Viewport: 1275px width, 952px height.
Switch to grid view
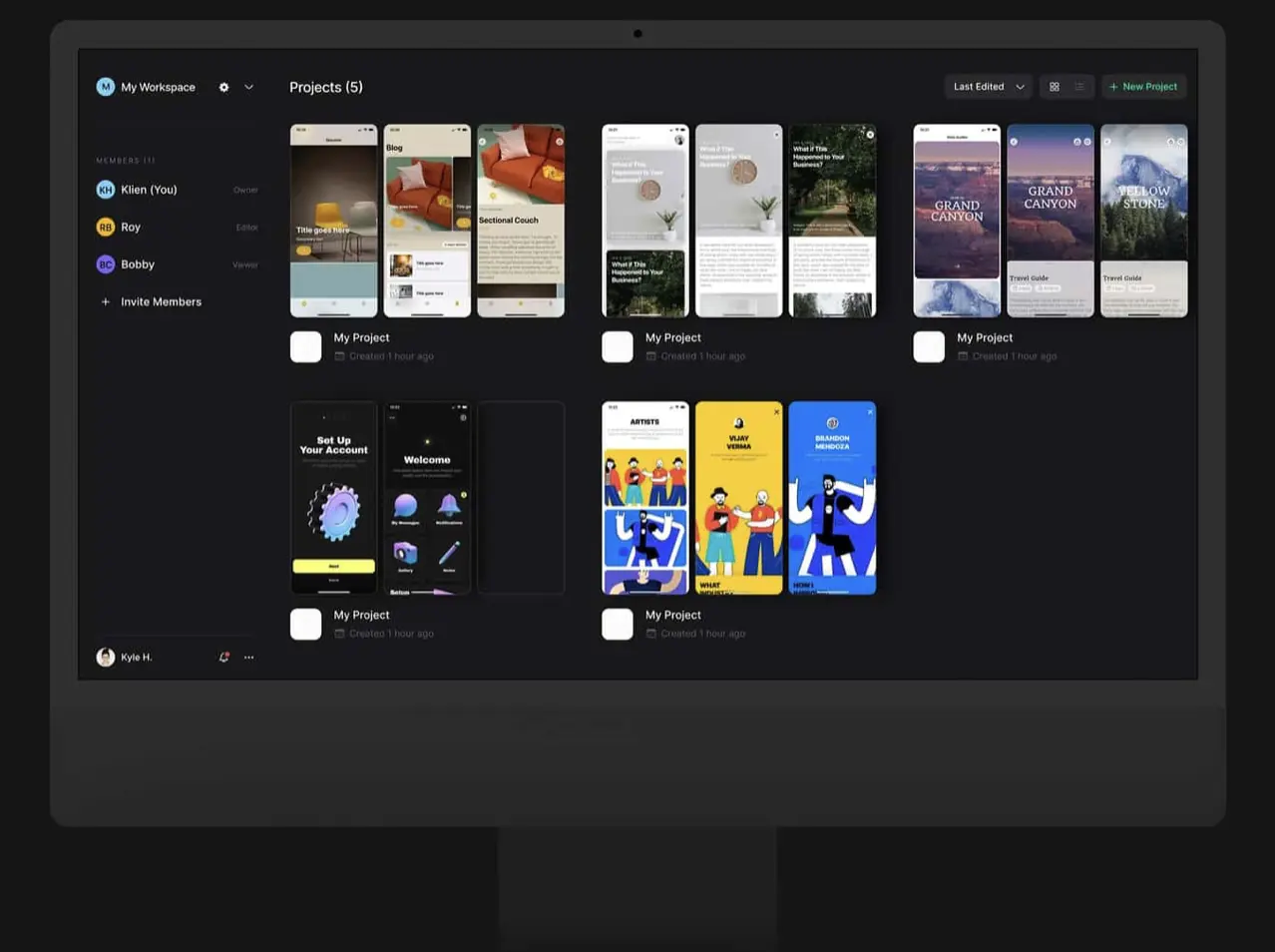click(x=1054, y=87)
